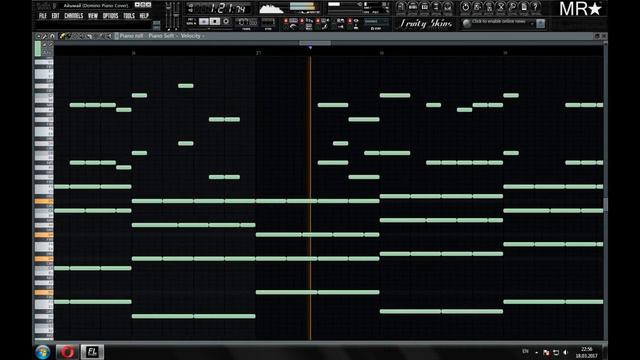Click the FL Studio taskbar button
640x360 pixels.
[x=92, y=352]
